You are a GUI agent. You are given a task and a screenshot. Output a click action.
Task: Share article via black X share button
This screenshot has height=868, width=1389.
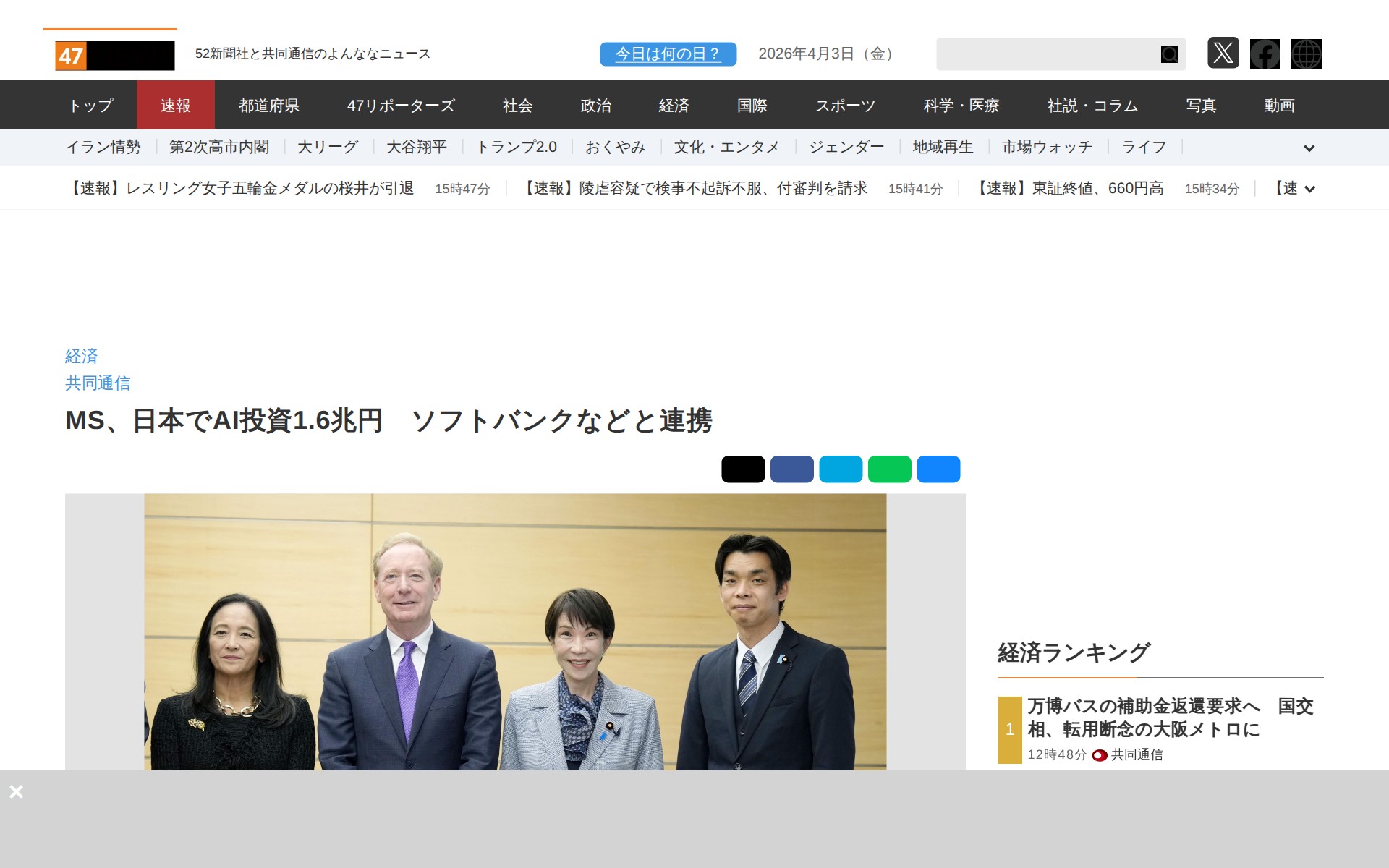pos(742,469)
